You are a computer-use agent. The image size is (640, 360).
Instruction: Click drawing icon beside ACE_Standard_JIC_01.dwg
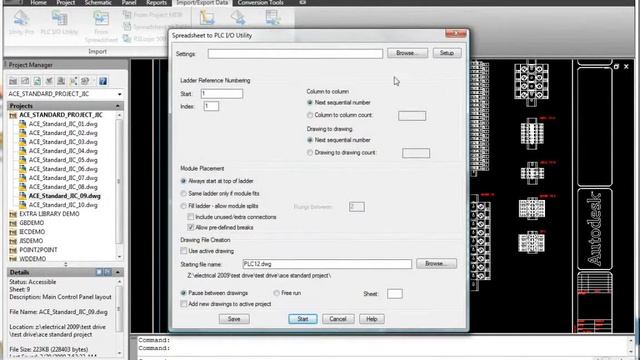[22, 124]
